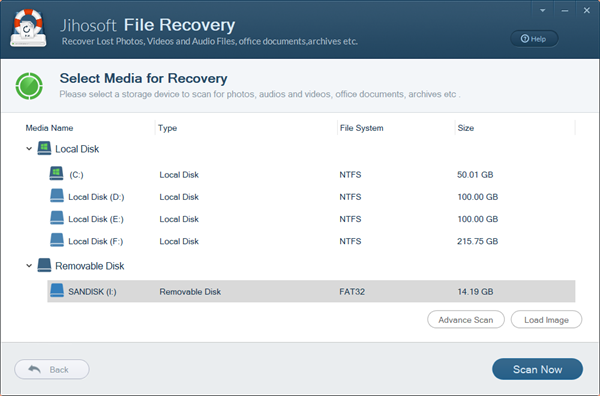Click the Size column header

[x=466, y=128]
